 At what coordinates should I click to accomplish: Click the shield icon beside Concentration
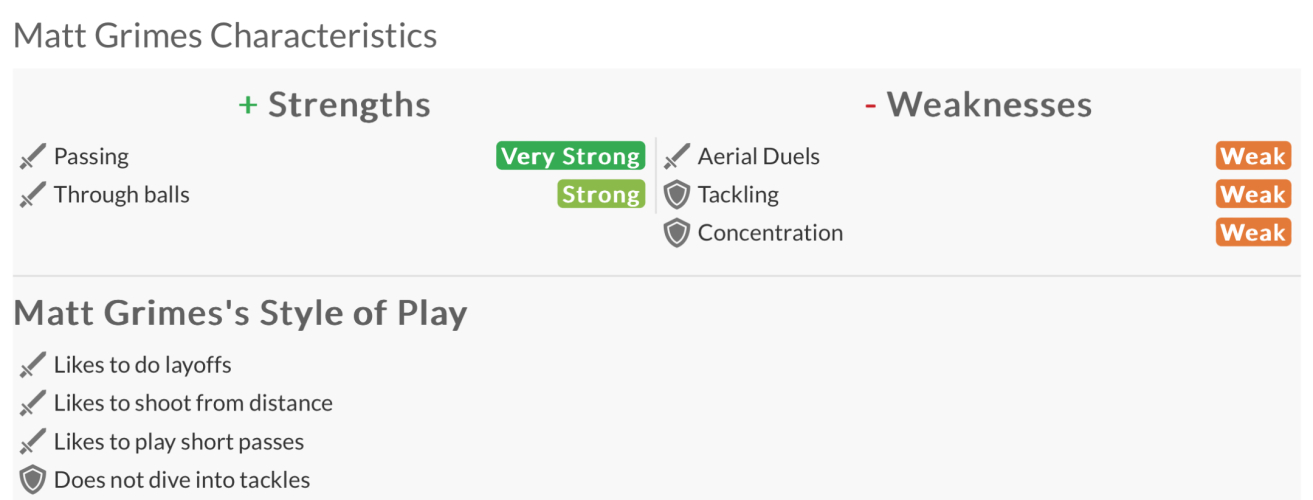tap(677, 233)
